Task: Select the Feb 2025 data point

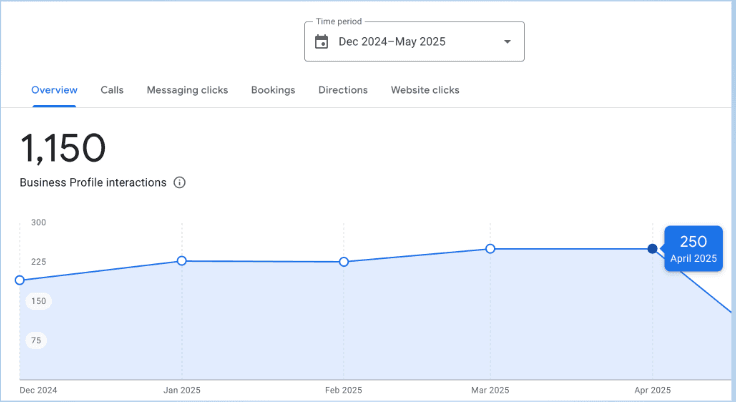Action: pos(344,262)
